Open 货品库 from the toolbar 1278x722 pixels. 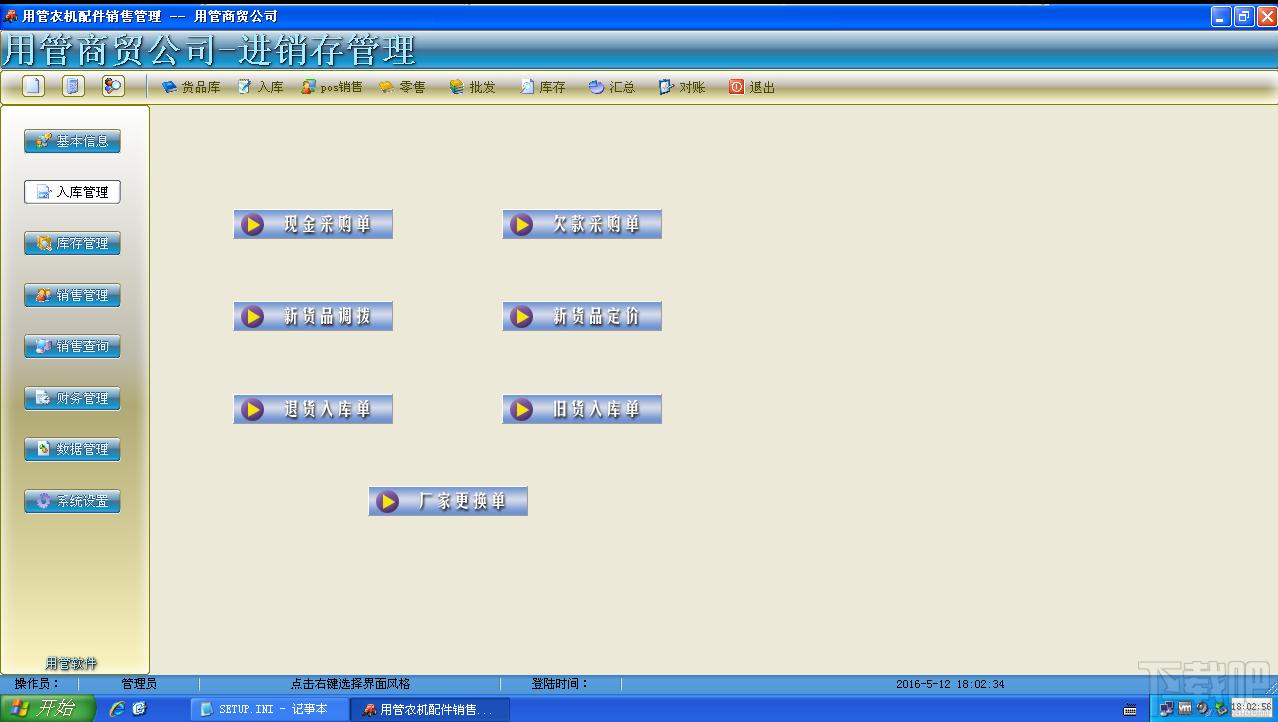191,87
